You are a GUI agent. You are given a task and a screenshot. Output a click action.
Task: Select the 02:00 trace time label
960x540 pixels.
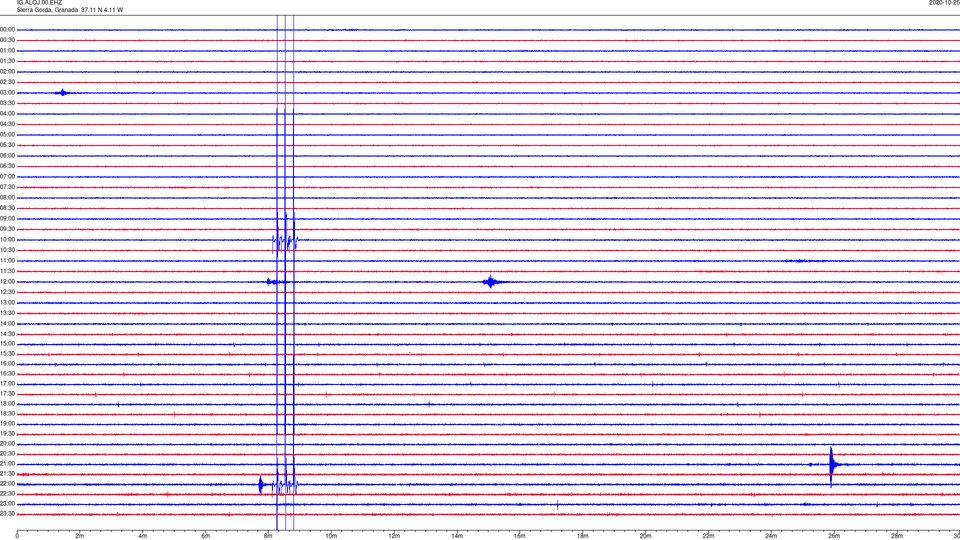pos(7,72)
